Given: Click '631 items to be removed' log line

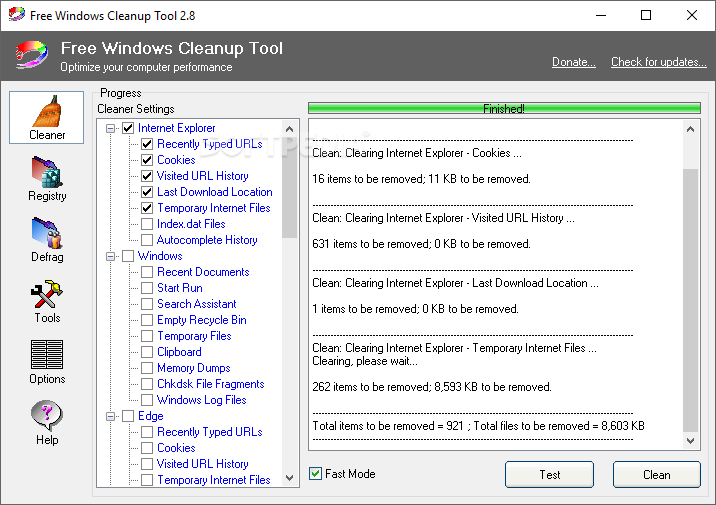Looking at the screenshot, I should [x=421, y=244].
